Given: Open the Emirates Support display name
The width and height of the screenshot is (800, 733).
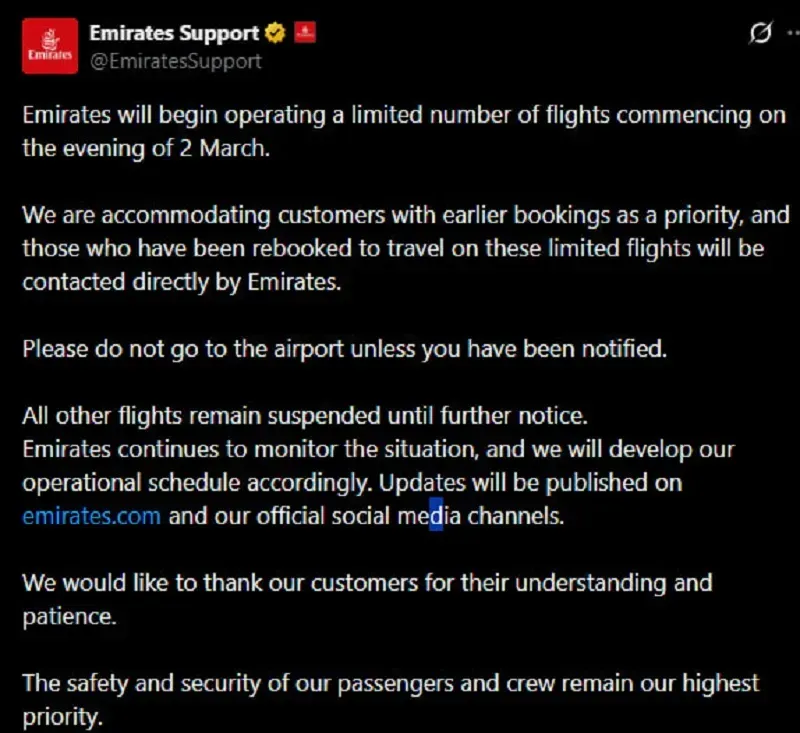Looking at the screenshot, I should click(173, 33).
